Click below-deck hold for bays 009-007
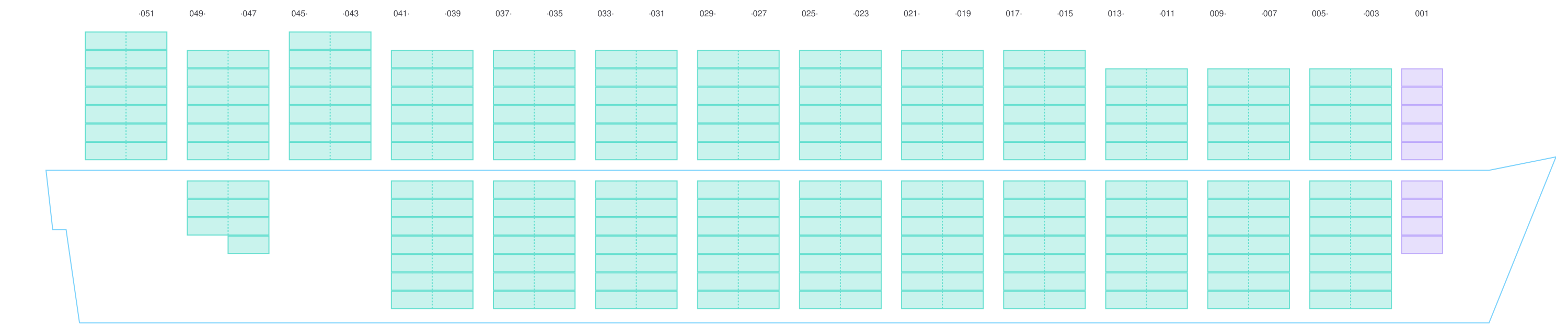 pos(1248,244)
